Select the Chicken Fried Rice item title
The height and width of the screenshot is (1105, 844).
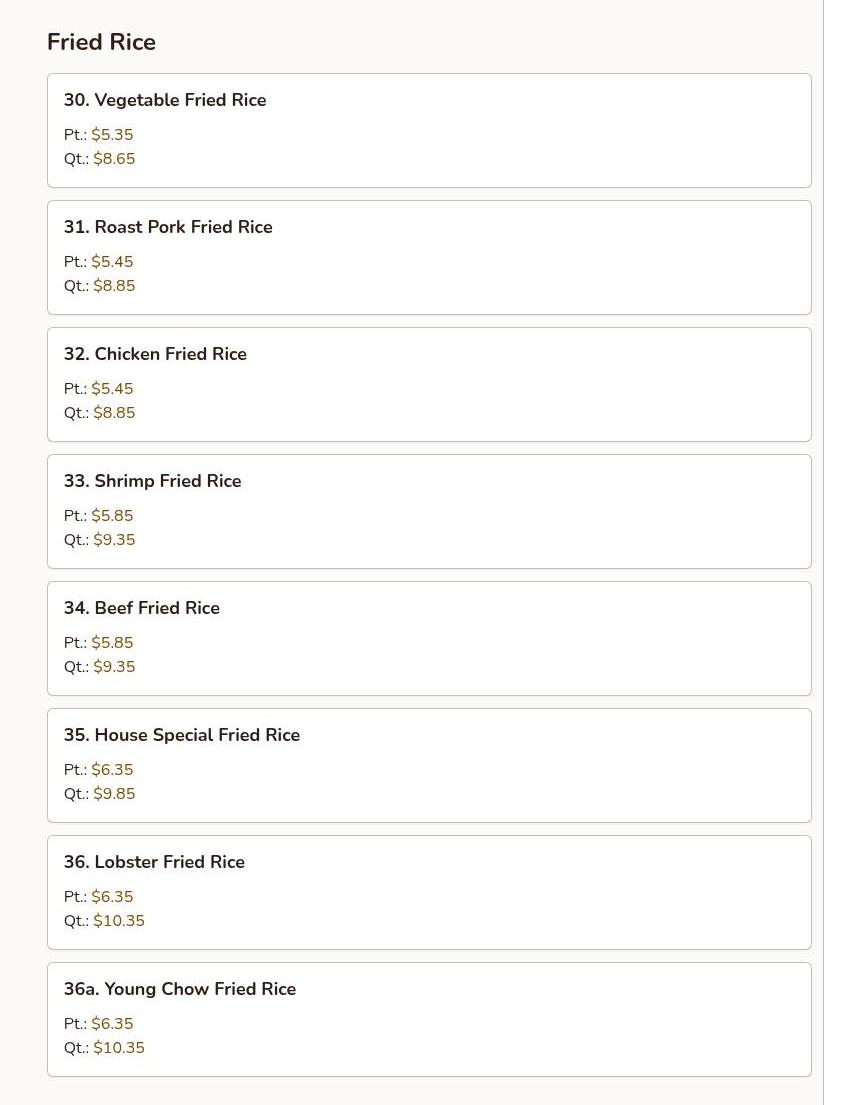(x=155, y=354)
